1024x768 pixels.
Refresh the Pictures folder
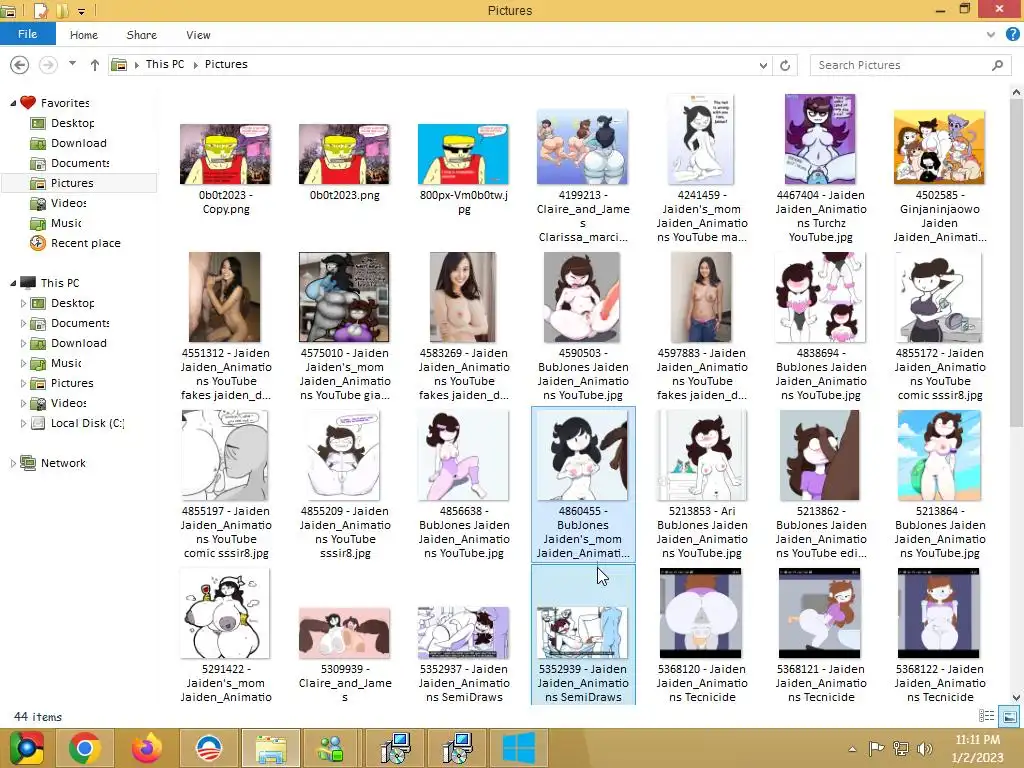coord(785,65)
